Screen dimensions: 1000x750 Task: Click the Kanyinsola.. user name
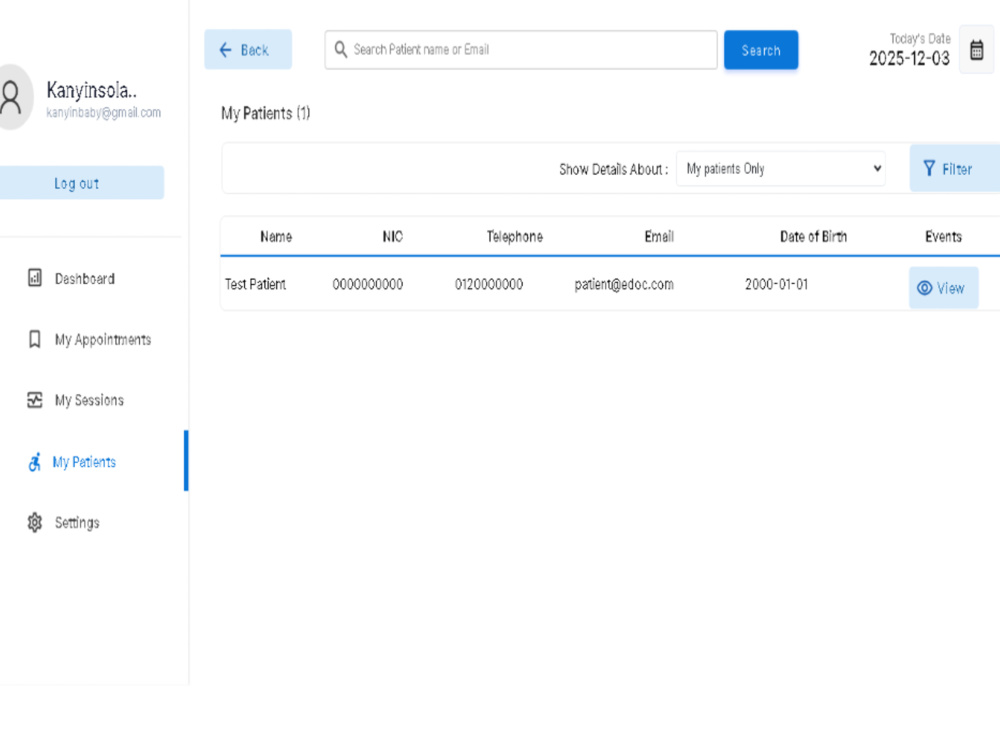91,91
